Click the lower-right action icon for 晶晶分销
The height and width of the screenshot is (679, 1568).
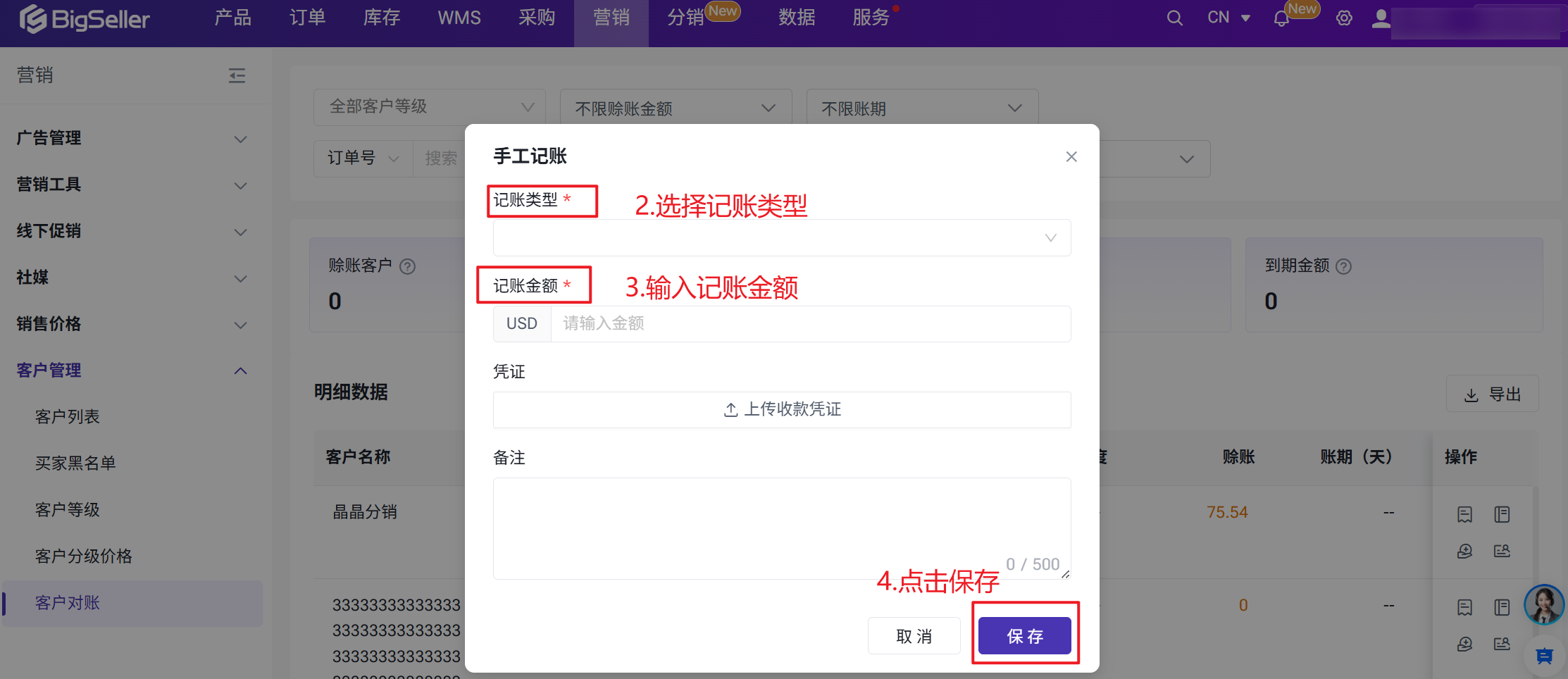[1502, 551]
